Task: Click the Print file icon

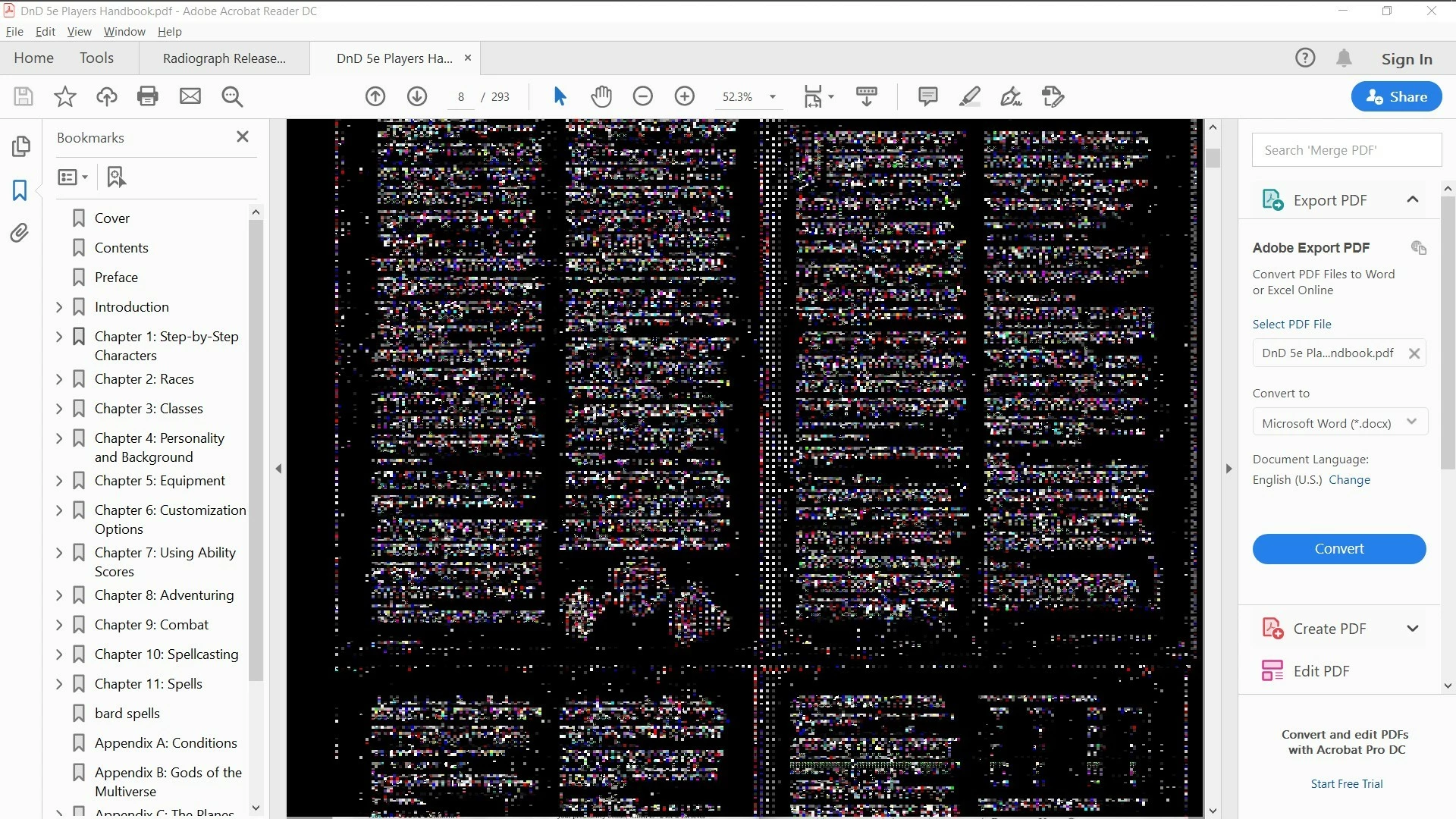Action: click(x=148, y=96)
